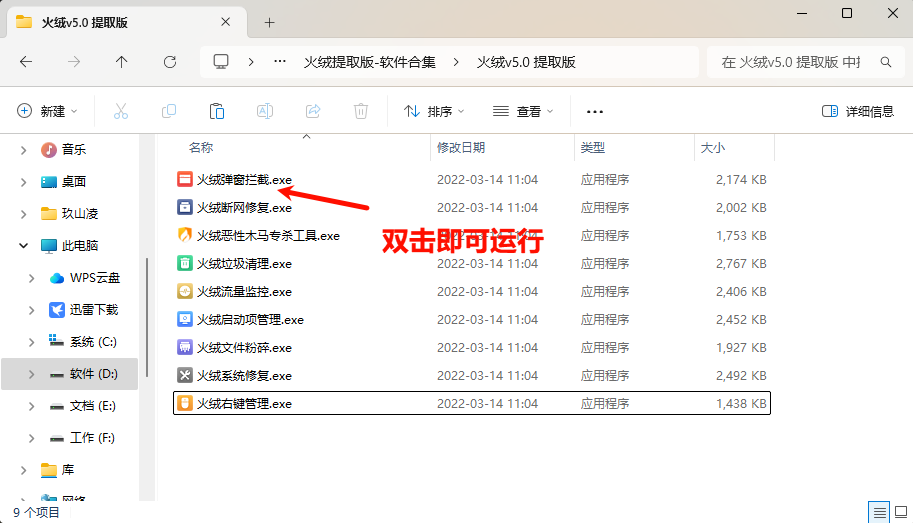Click the Rename toolbar icon

click(265, 111)
